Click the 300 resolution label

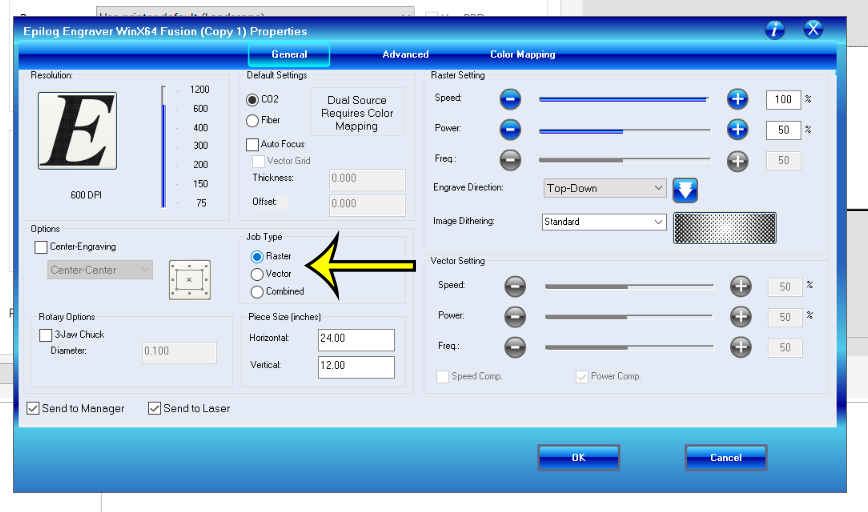pyautogui.click(x=200, y=146)
